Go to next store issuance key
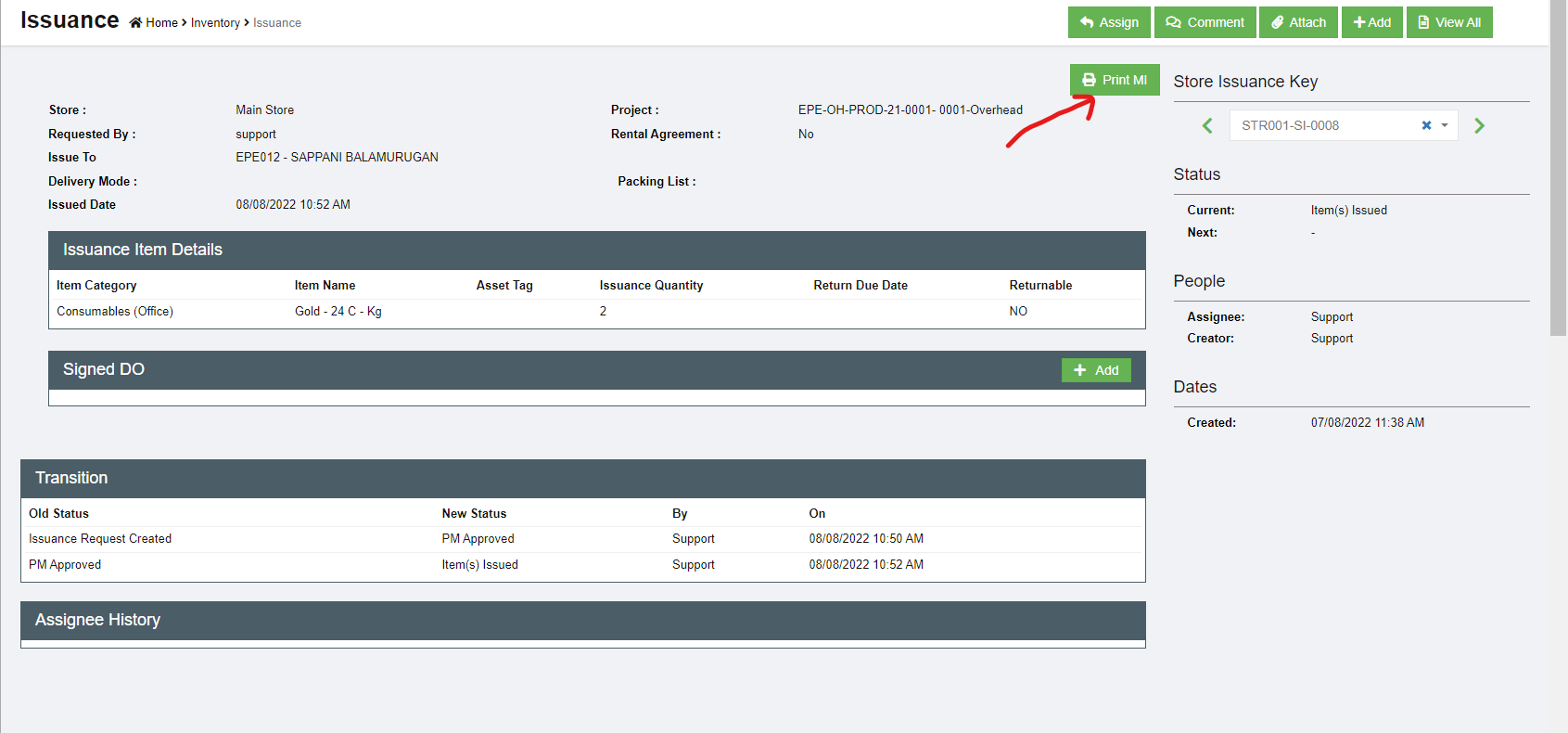1568x733 pixels. 1479,125
